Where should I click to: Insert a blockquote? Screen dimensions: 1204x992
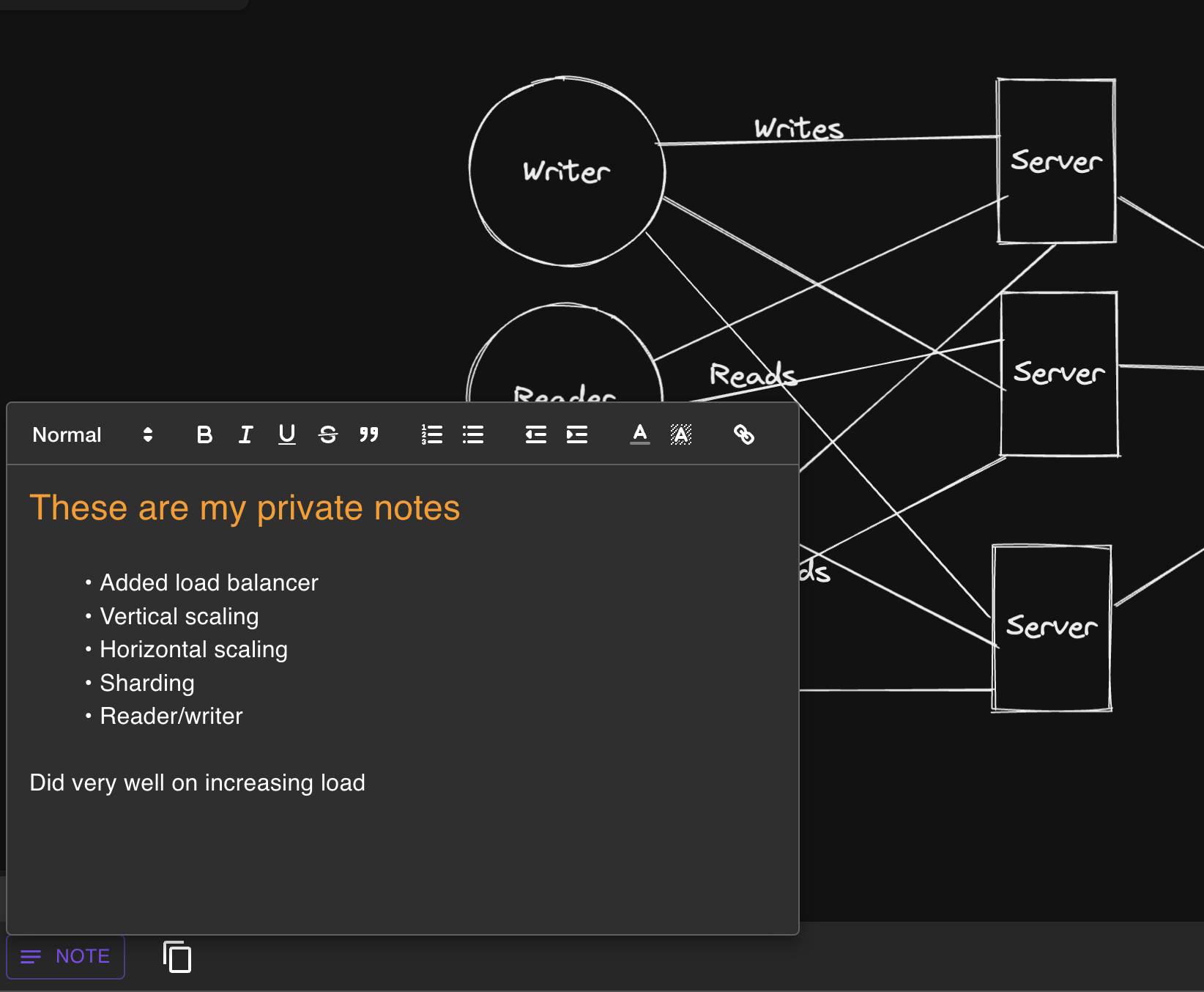pyautogui.click(x=368, y=434)
